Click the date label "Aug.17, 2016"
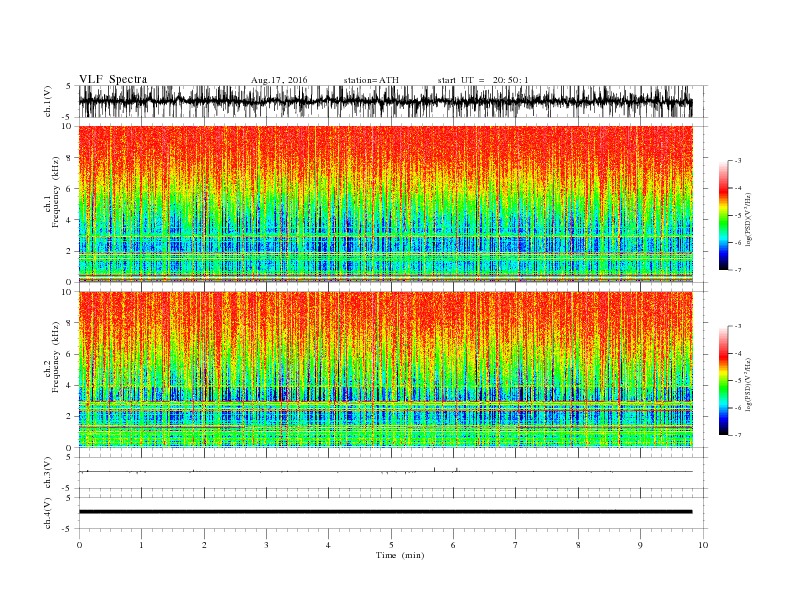Image resolution: width=792 pixels, height=612 pixels. tap(279, 80)
